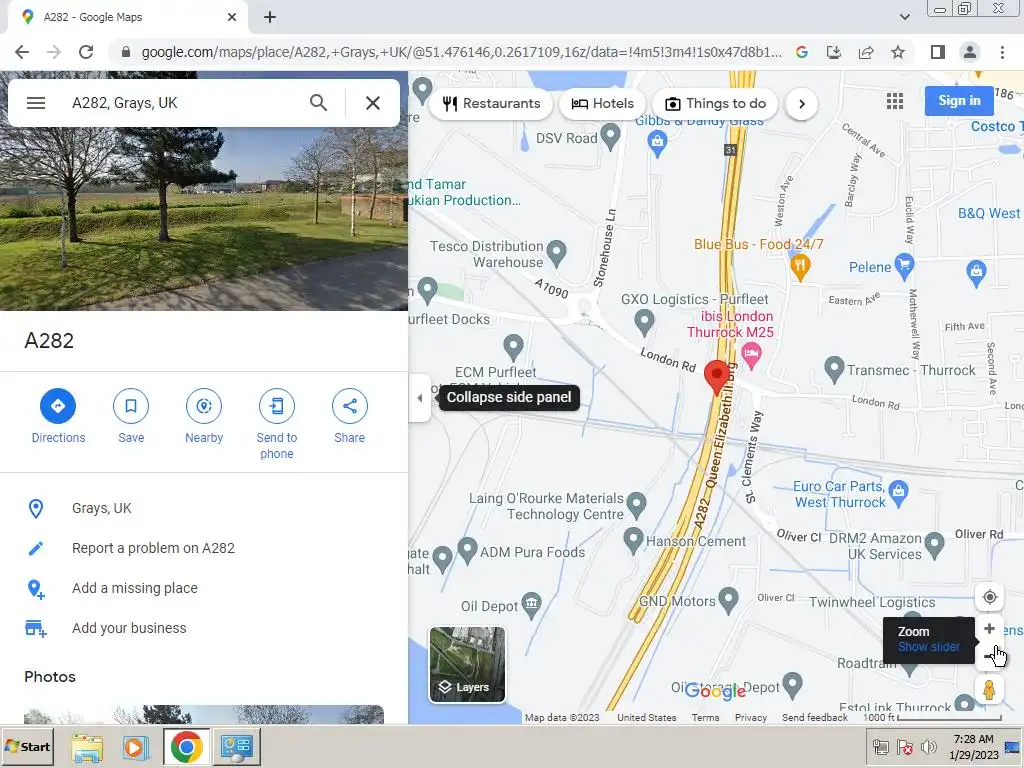Click the Tesco Distribution Warehouse marker

click(556, 251)
